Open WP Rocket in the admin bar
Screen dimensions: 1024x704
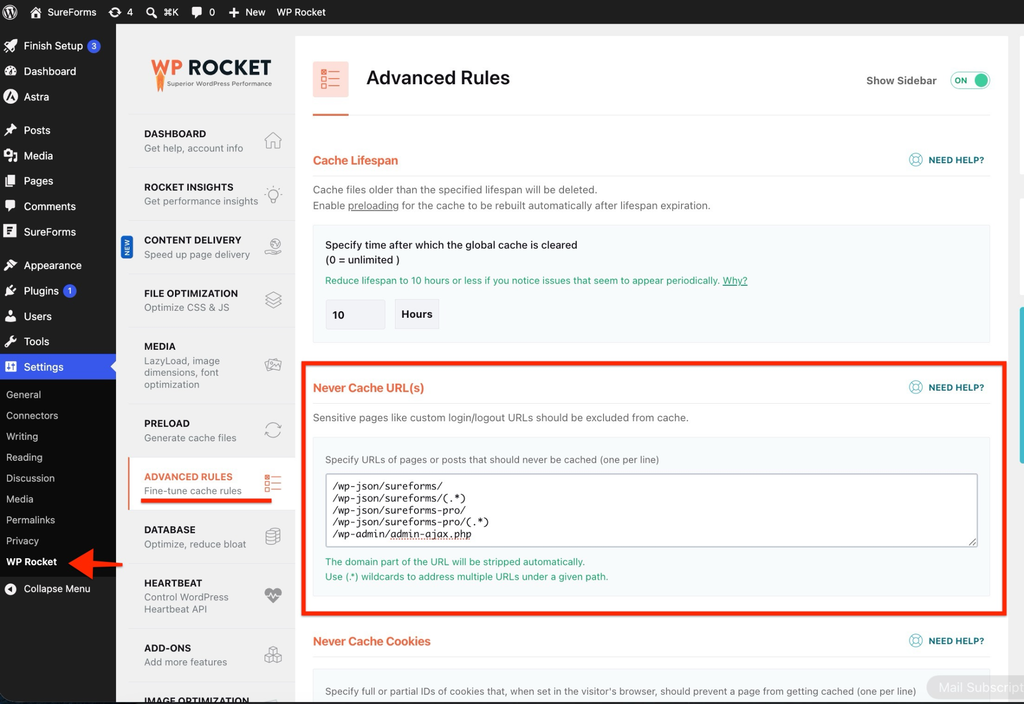[301, 12]
